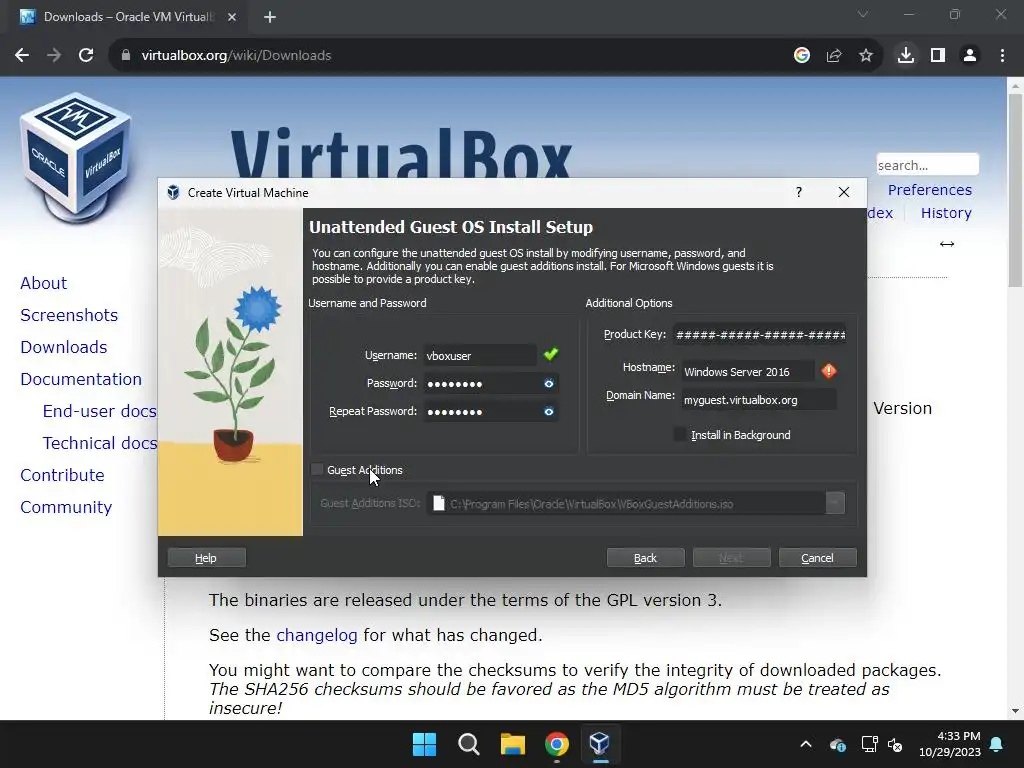Click the browser back arrow

(22, 56)
